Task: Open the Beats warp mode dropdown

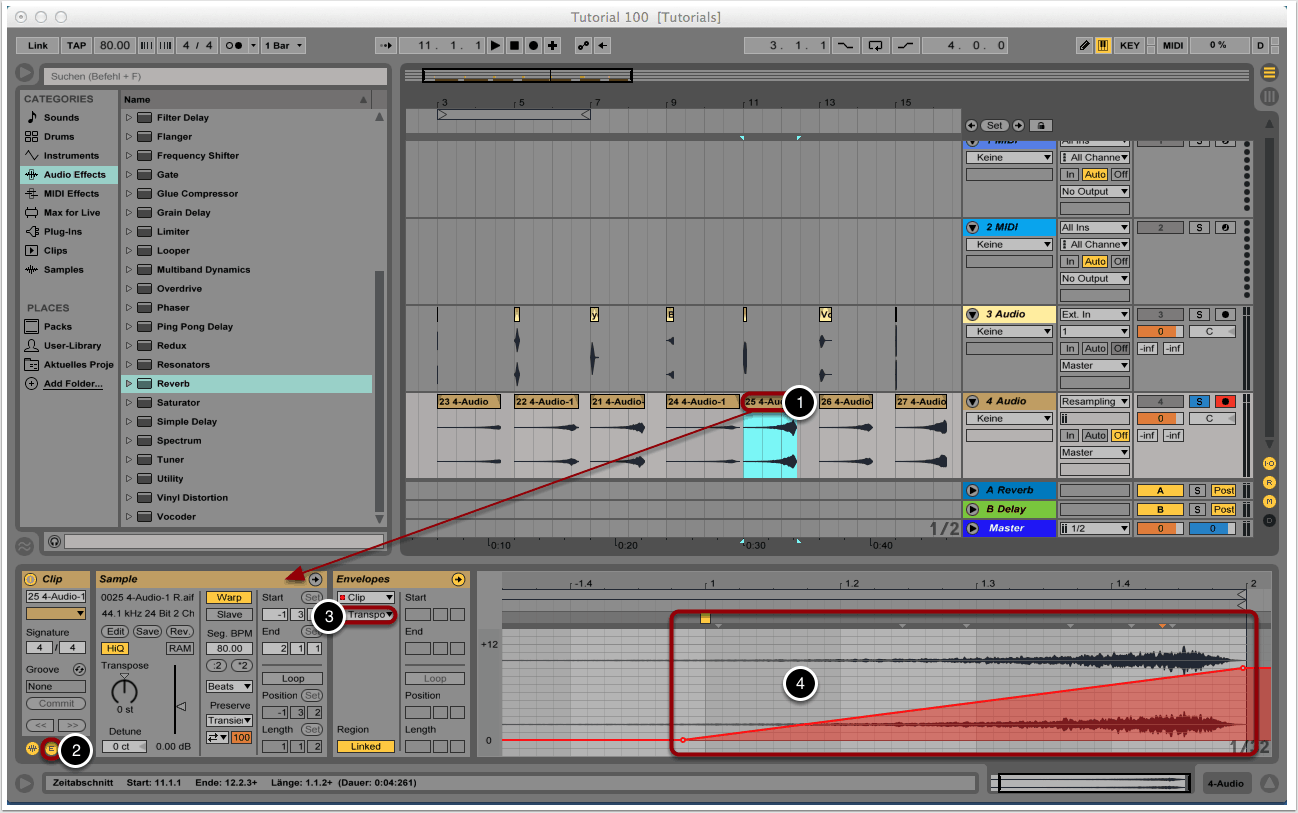Action: coord(228,687)
